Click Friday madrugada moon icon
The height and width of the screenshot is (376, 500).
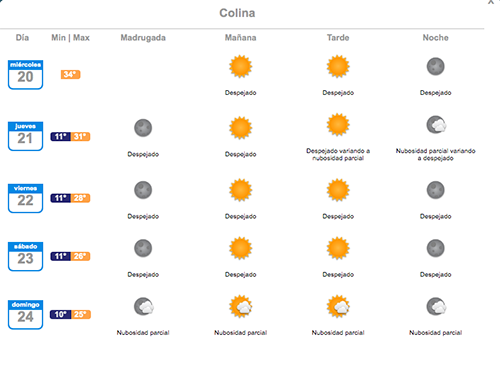pos(143,190)
